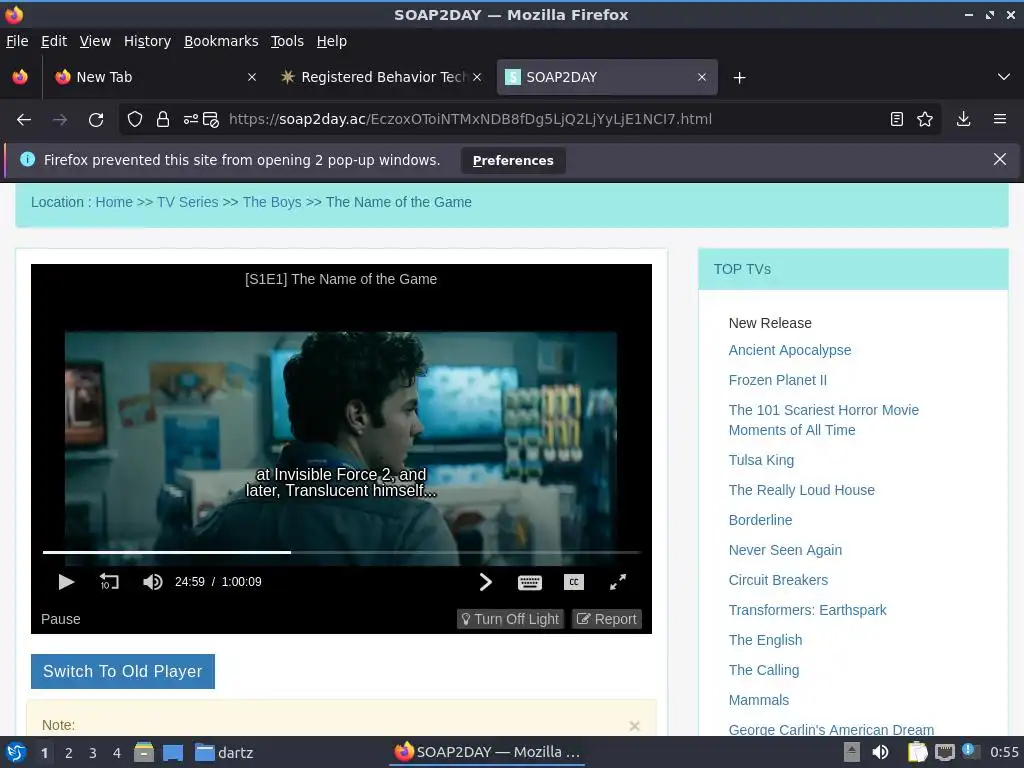Switch to New Tab tab

[x=157, y=77]
